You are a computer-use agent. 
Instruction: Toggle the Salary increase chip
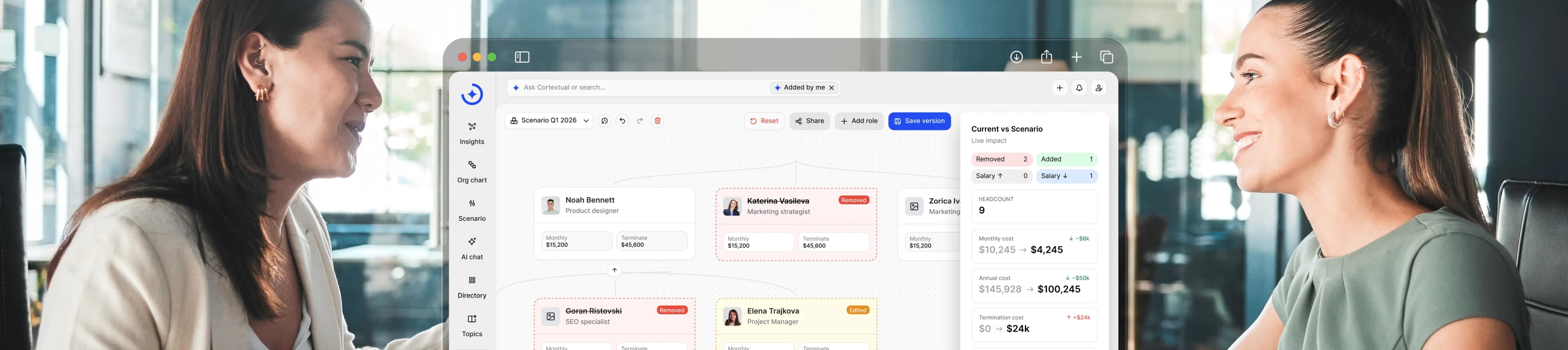coord(1001,176)
